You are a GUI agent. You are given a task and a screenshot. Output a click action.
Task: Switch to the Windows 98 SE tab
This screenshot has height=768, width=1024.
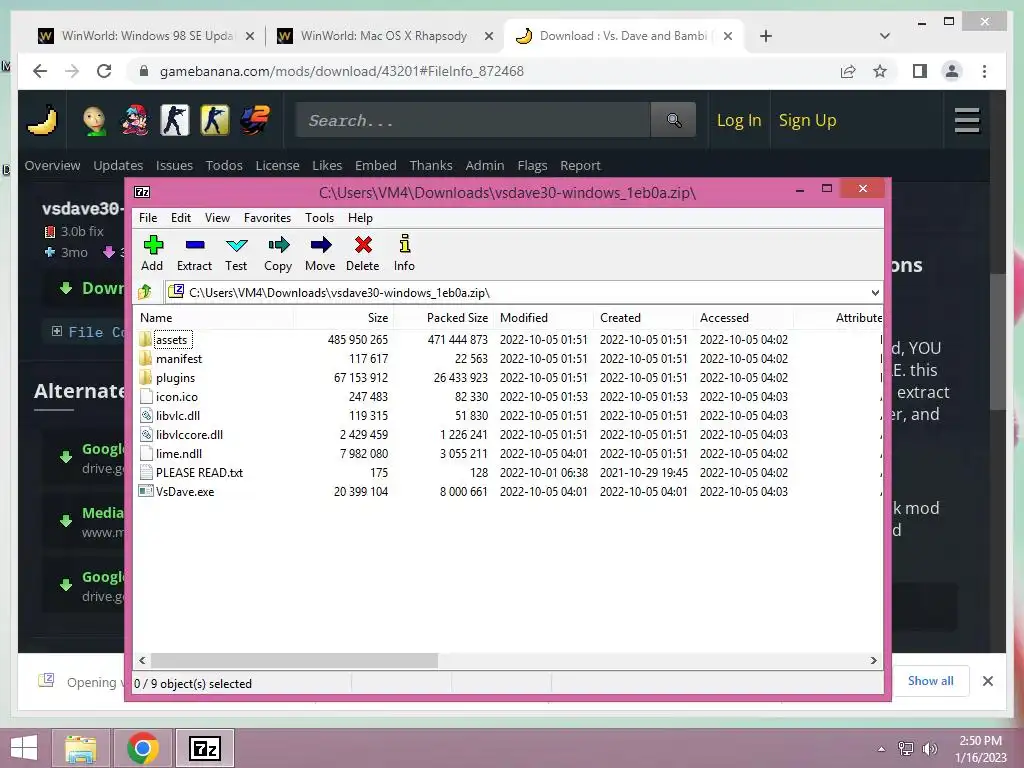click(x=147, y=36)
